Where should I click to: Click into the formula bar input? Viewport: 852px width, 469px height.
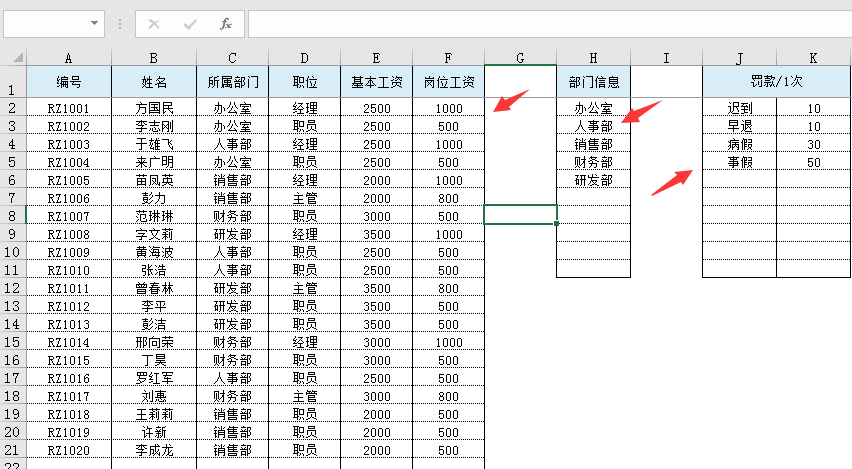(550, 24)
